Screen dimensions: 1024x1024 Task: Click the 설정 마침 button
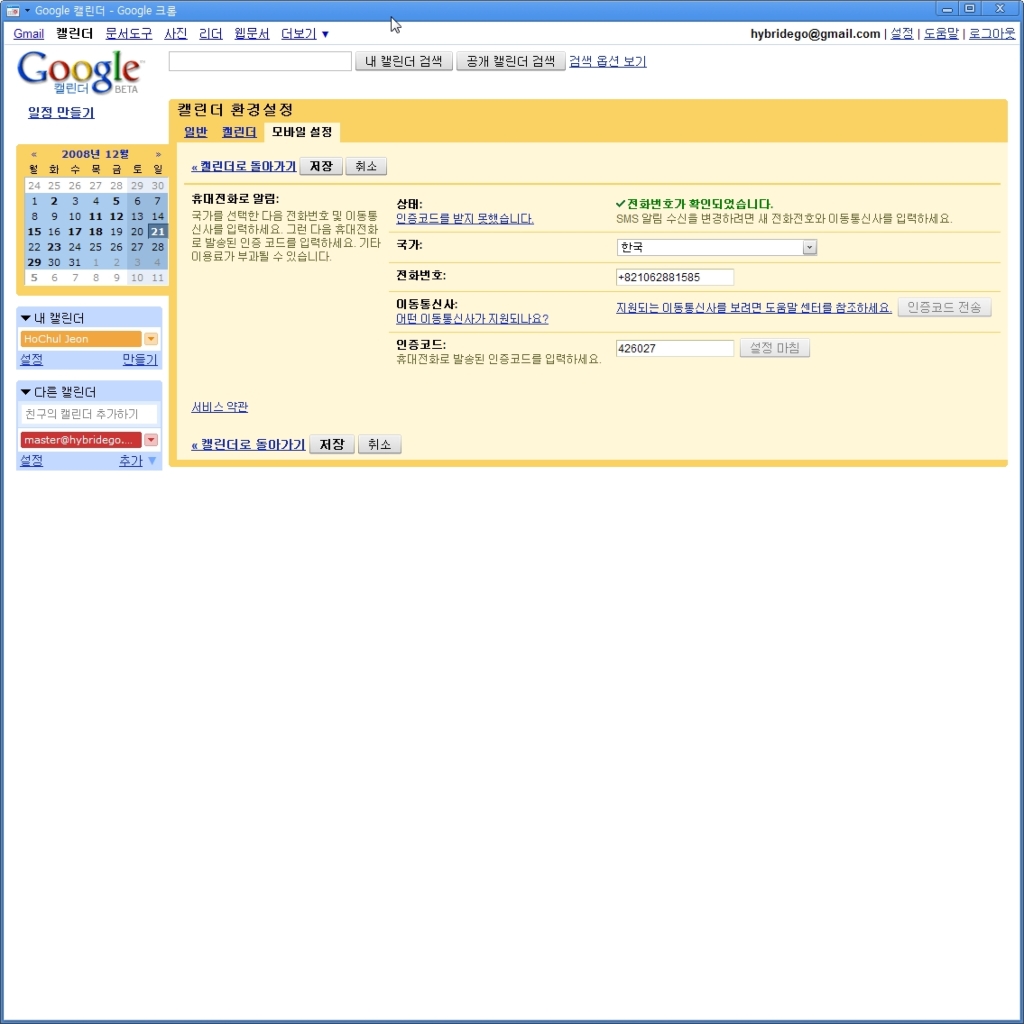[x=775, y=348]
